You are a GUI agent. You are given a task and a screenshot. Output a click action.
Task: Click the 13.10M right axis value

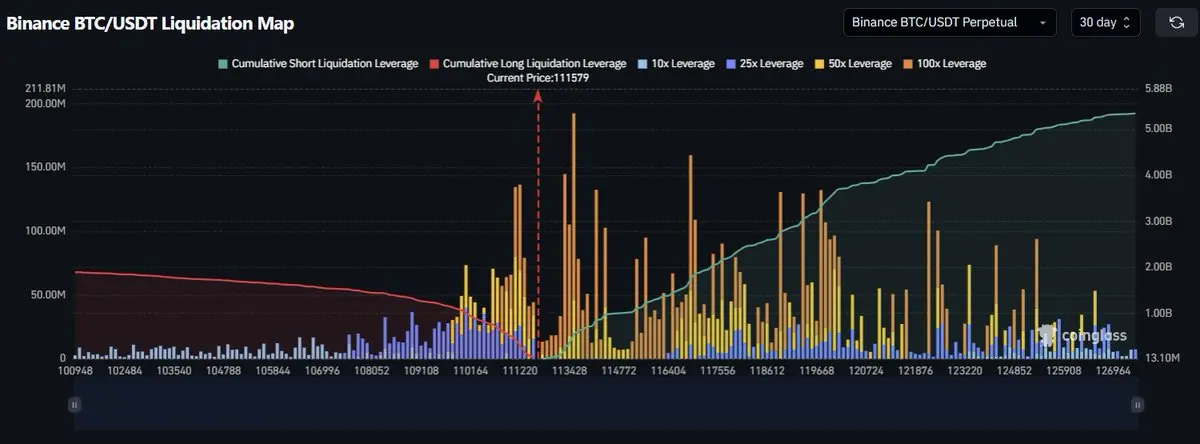(1161, 357)
